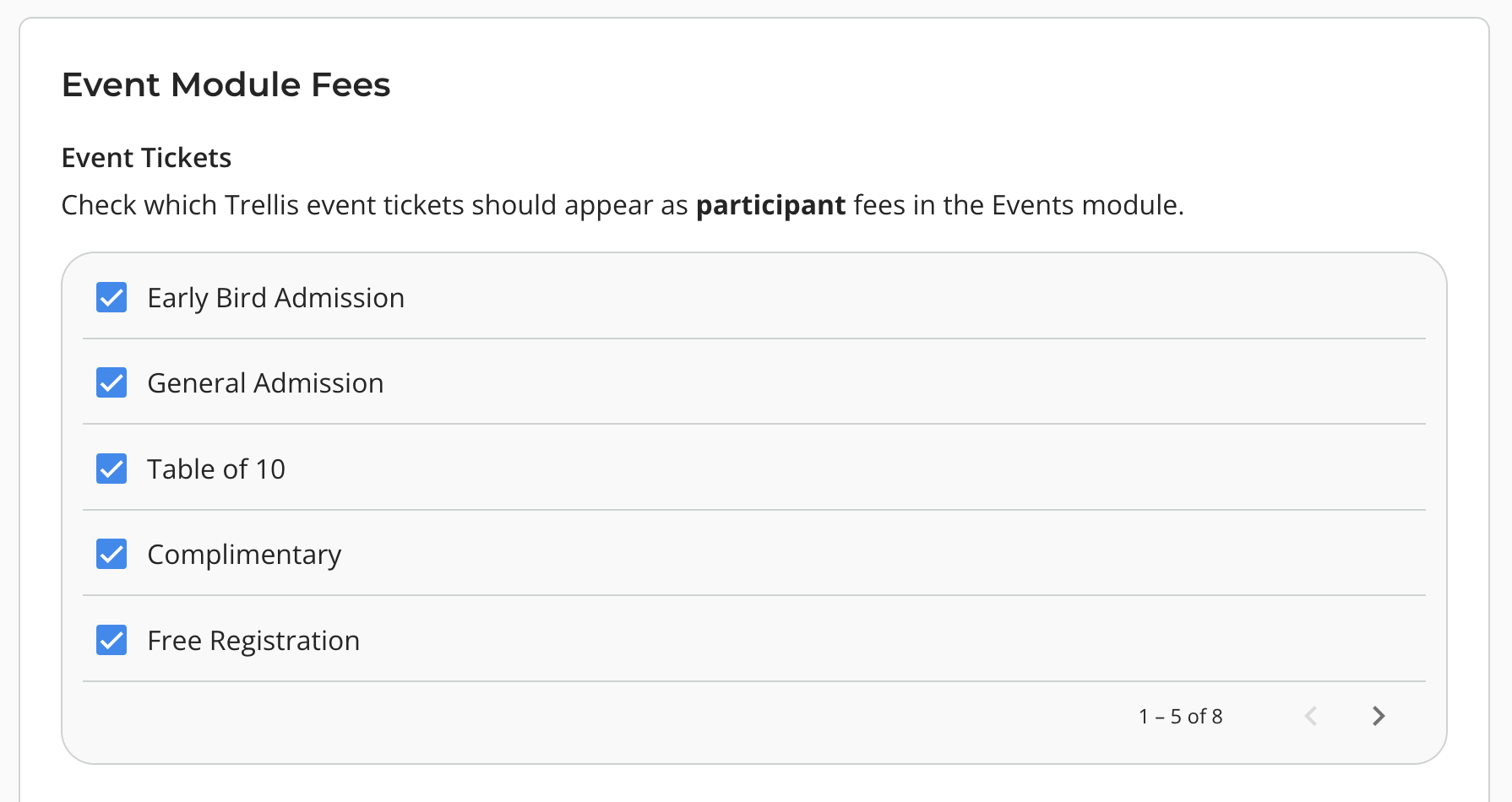This screenshot has width=1512, height=802.
Task: Click the '1 – 5 of 8' pagination text
Action: coord(1180,717)
